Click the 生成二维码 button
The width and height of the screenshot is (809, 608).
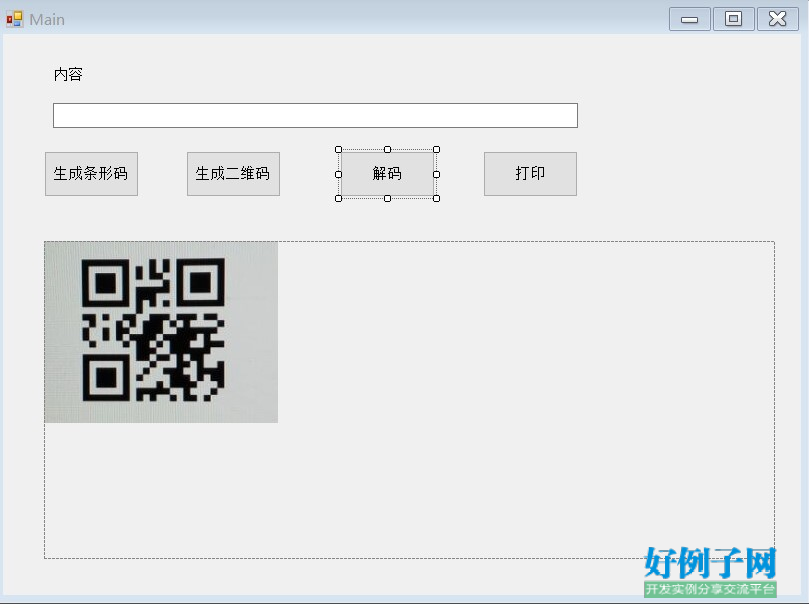coord(233,174)
